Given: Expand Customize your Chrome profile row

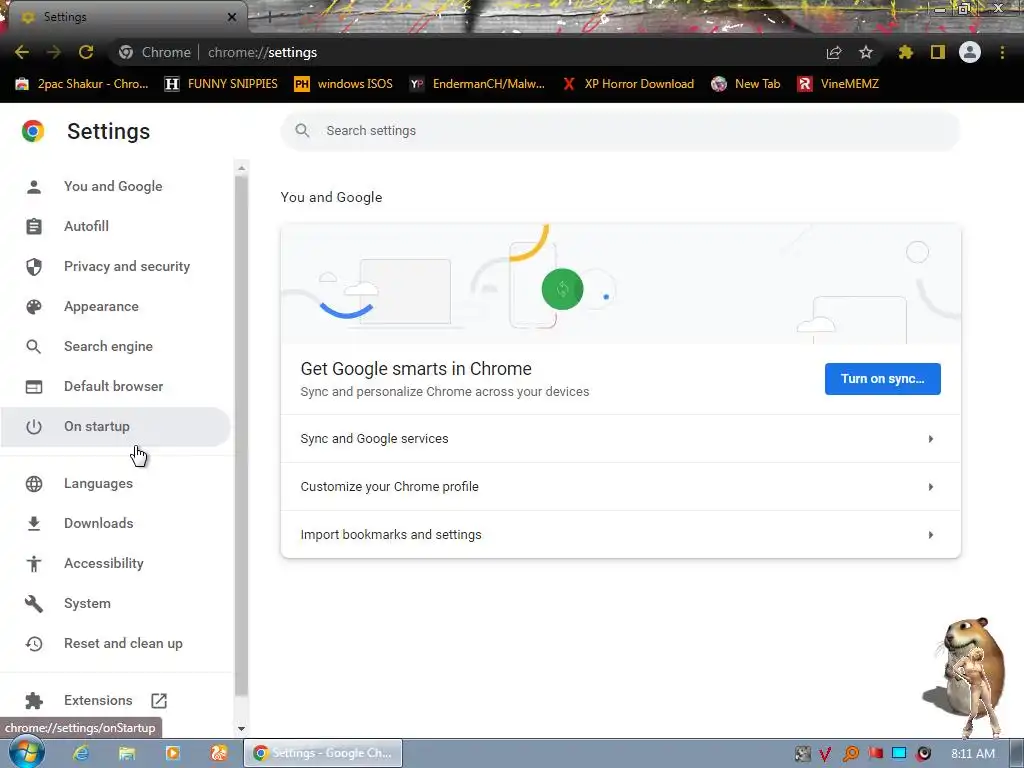Looking at the screenshot, I should click(620, 487).
